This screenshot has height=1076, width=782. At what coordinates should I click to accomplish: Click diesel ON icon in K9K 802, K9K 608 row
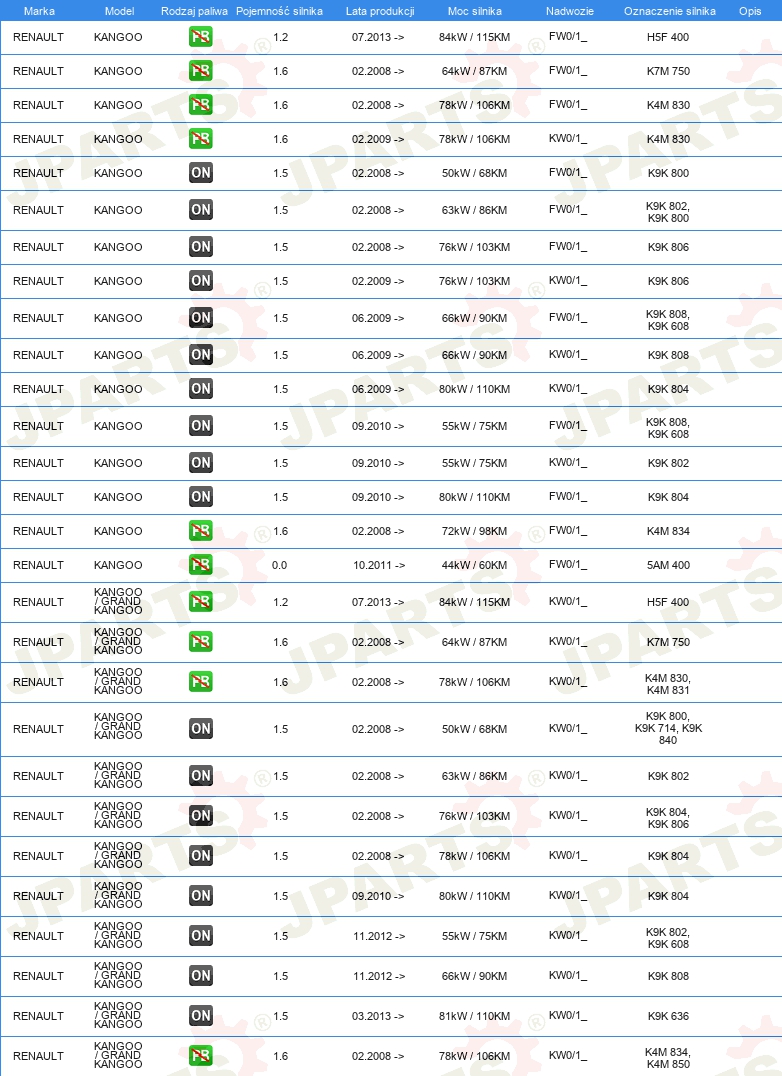pos(201,935)
